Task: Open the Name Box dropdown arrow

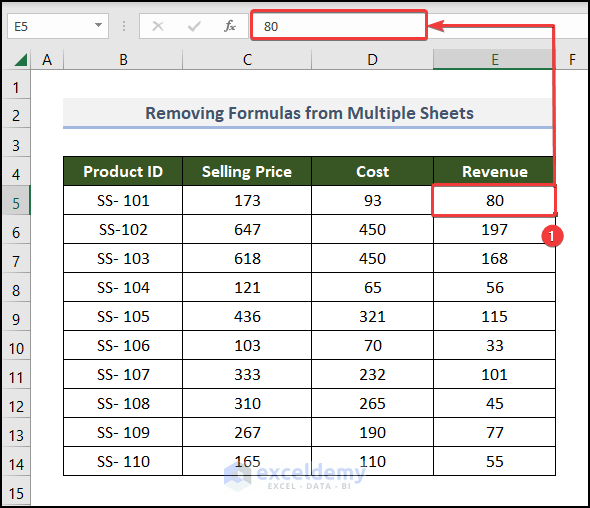Action: (x=98, y=26)
